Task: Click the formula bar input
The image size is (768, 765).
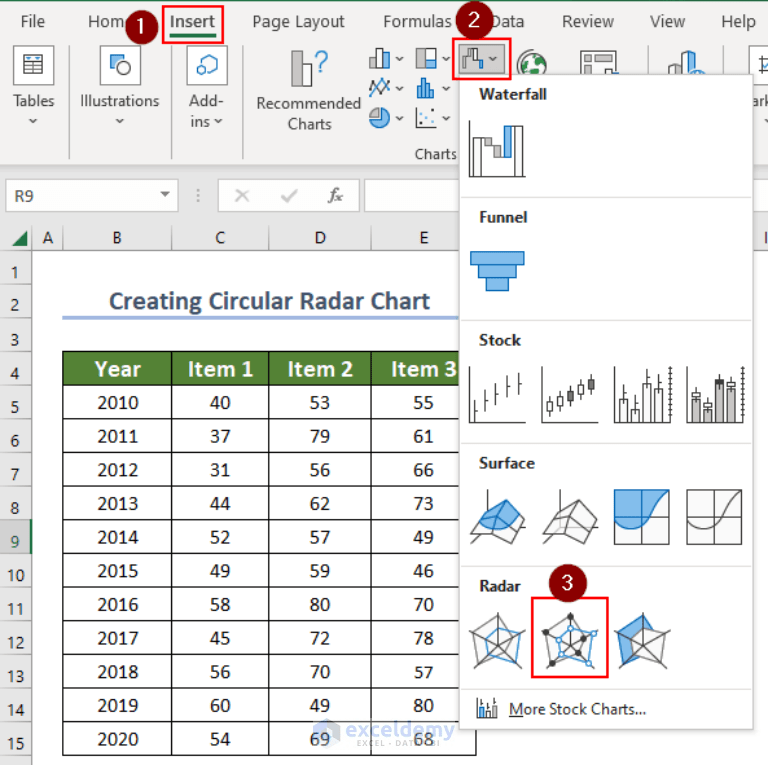Action: click(411, 195)
